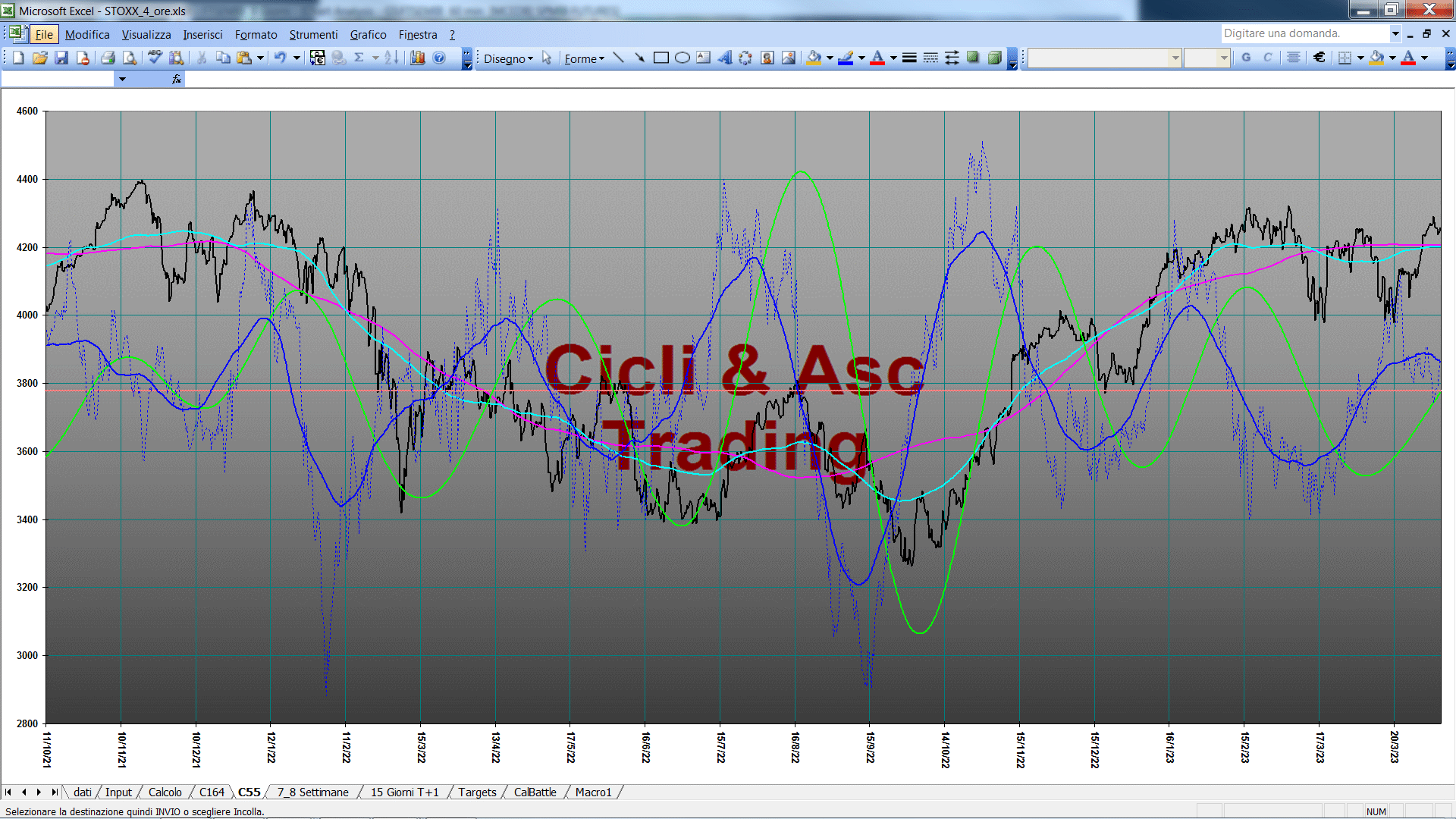The image size is (1456, 819).
Task: Open the Font size combo box
Action: point(1207,58)
